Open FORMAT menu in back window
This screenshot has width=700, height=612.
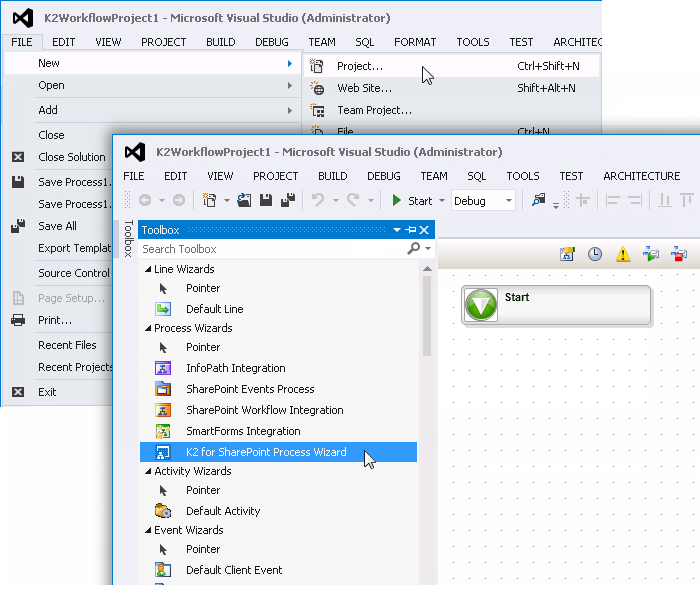415,42
